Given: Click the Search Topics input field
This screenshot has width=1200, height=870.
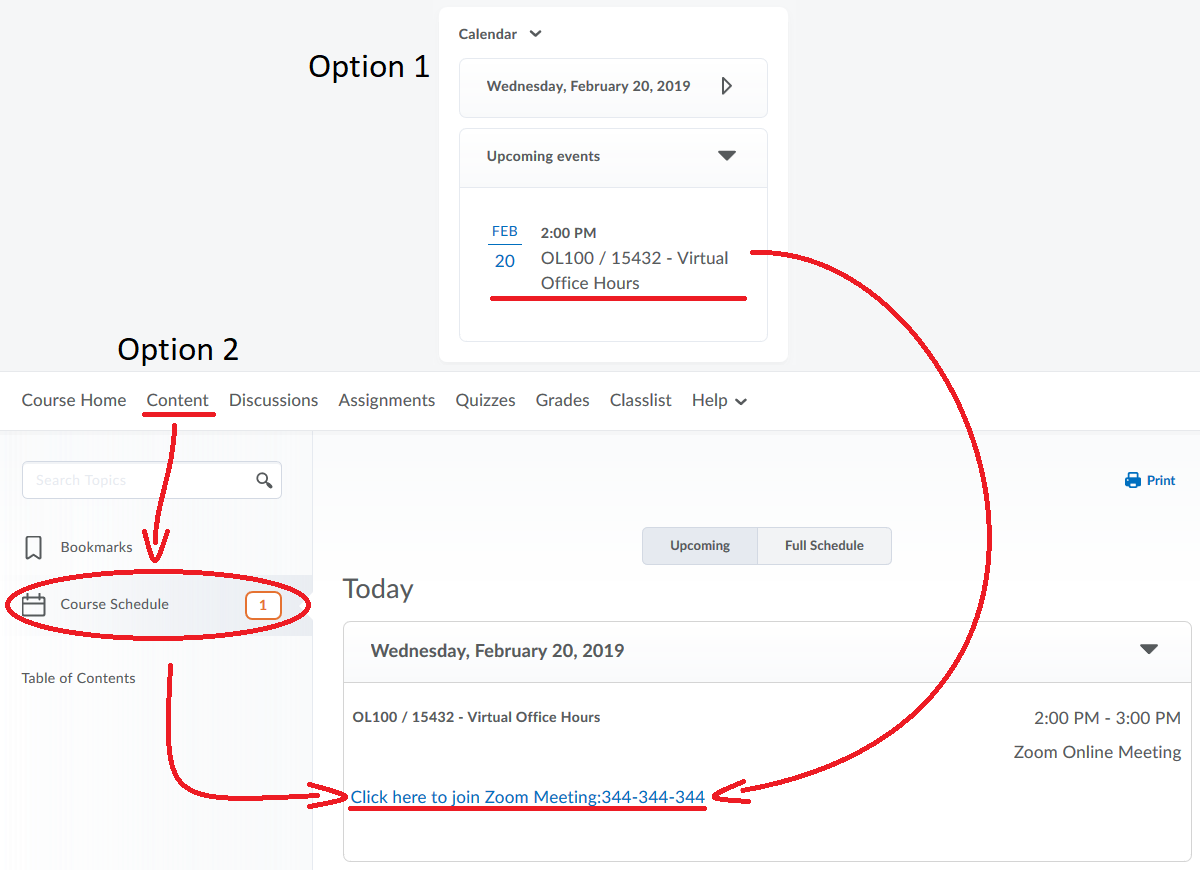Looking at the screenshot, I should (x=140, y=481).
